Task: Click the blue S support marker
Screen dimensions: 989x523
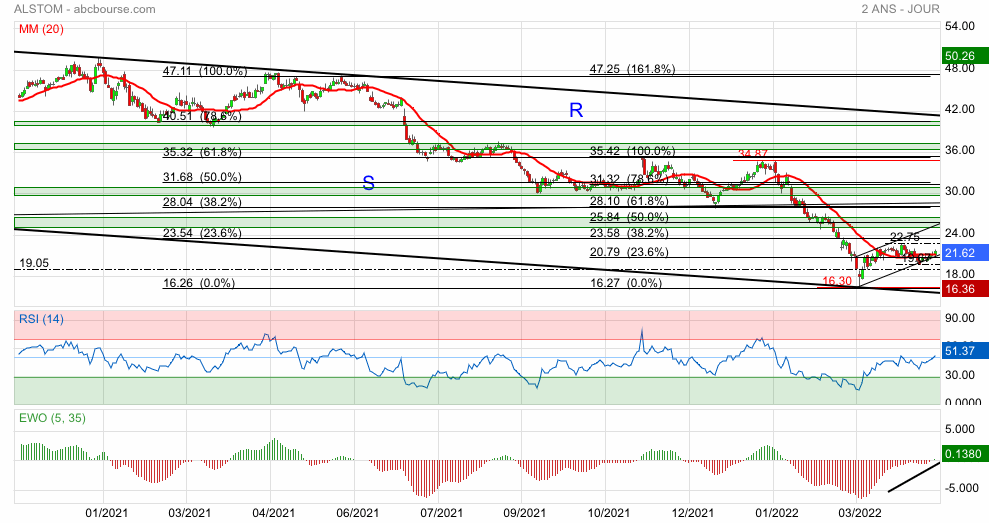Action: 368,183
